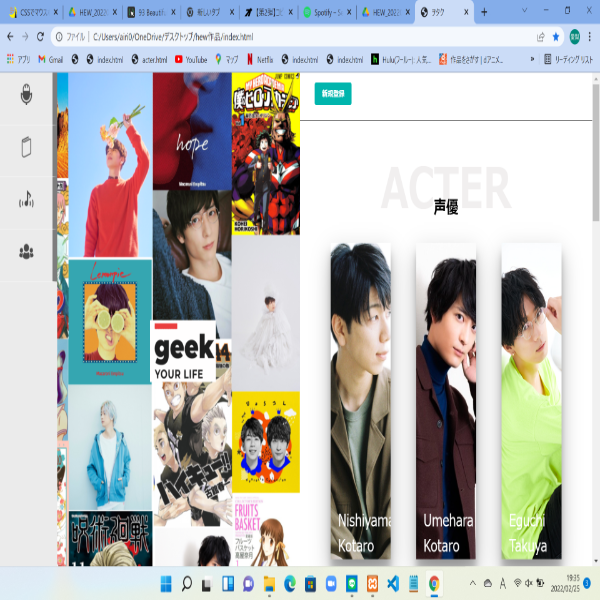
Task: Select the music note sidebar icon
Action: [26, 200]
